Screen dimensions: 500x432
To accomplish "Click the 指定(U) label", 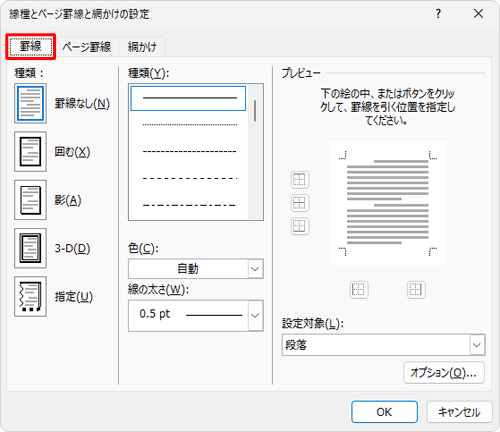I will [x=74, y=297].
